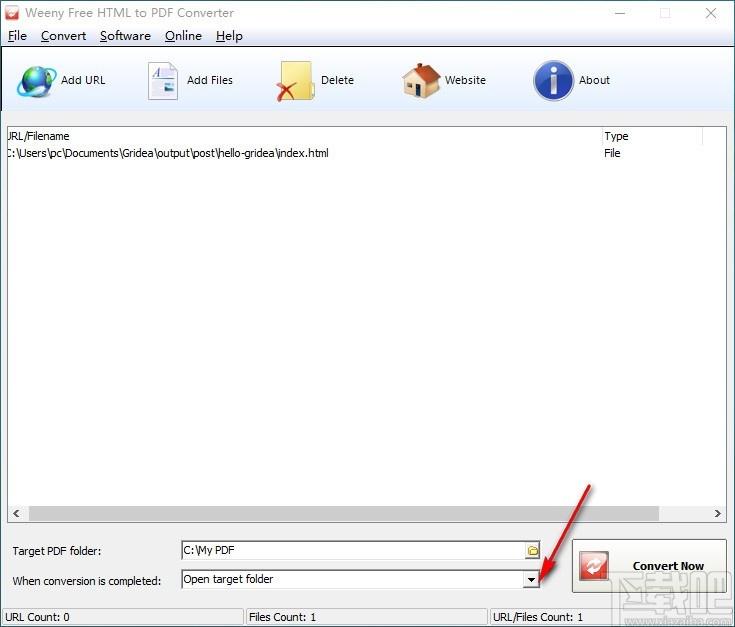Viewport: 735px width, 627px height.
Task: Open the Software menu
Action: (x=125, y=36)
